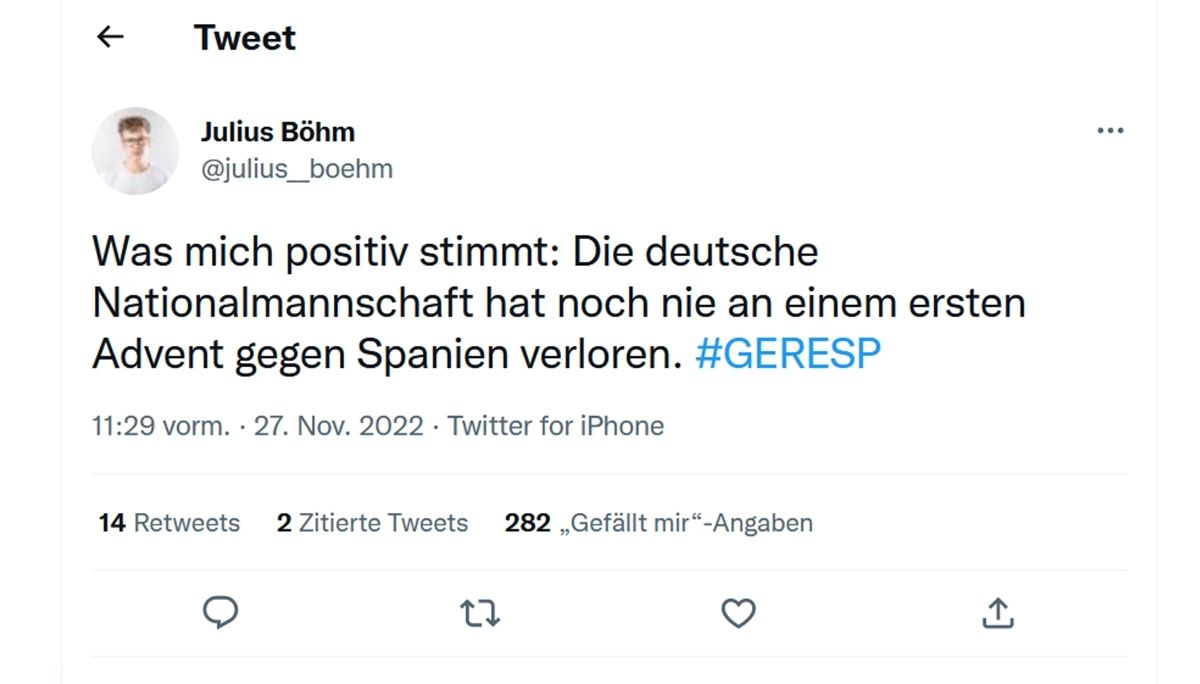Expand more actions with the three dots
Screen dimensions: 1200x684
pyautogui.click(x=1109, y=129)
